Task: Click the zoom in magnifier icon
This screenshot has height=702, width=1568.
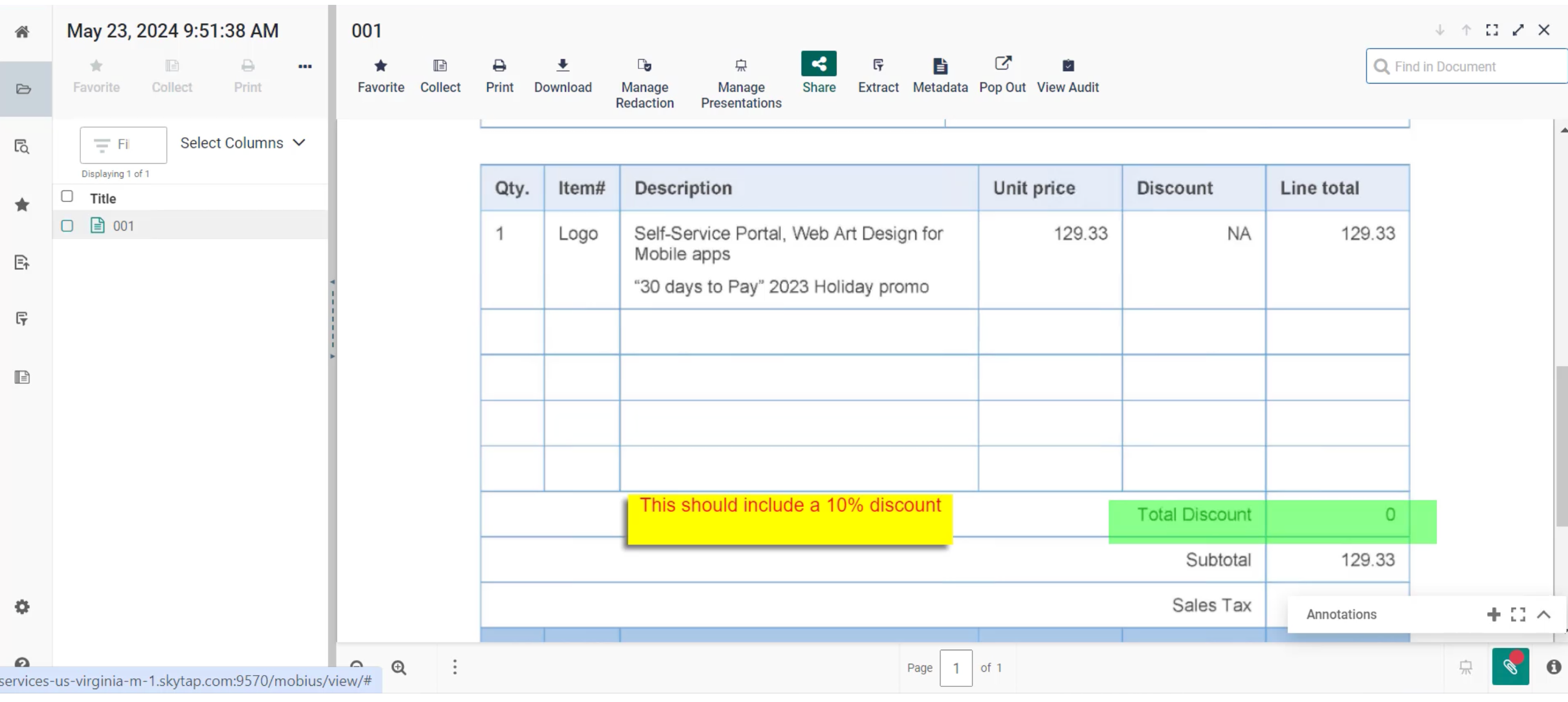Action: click(x=398, y=668)
